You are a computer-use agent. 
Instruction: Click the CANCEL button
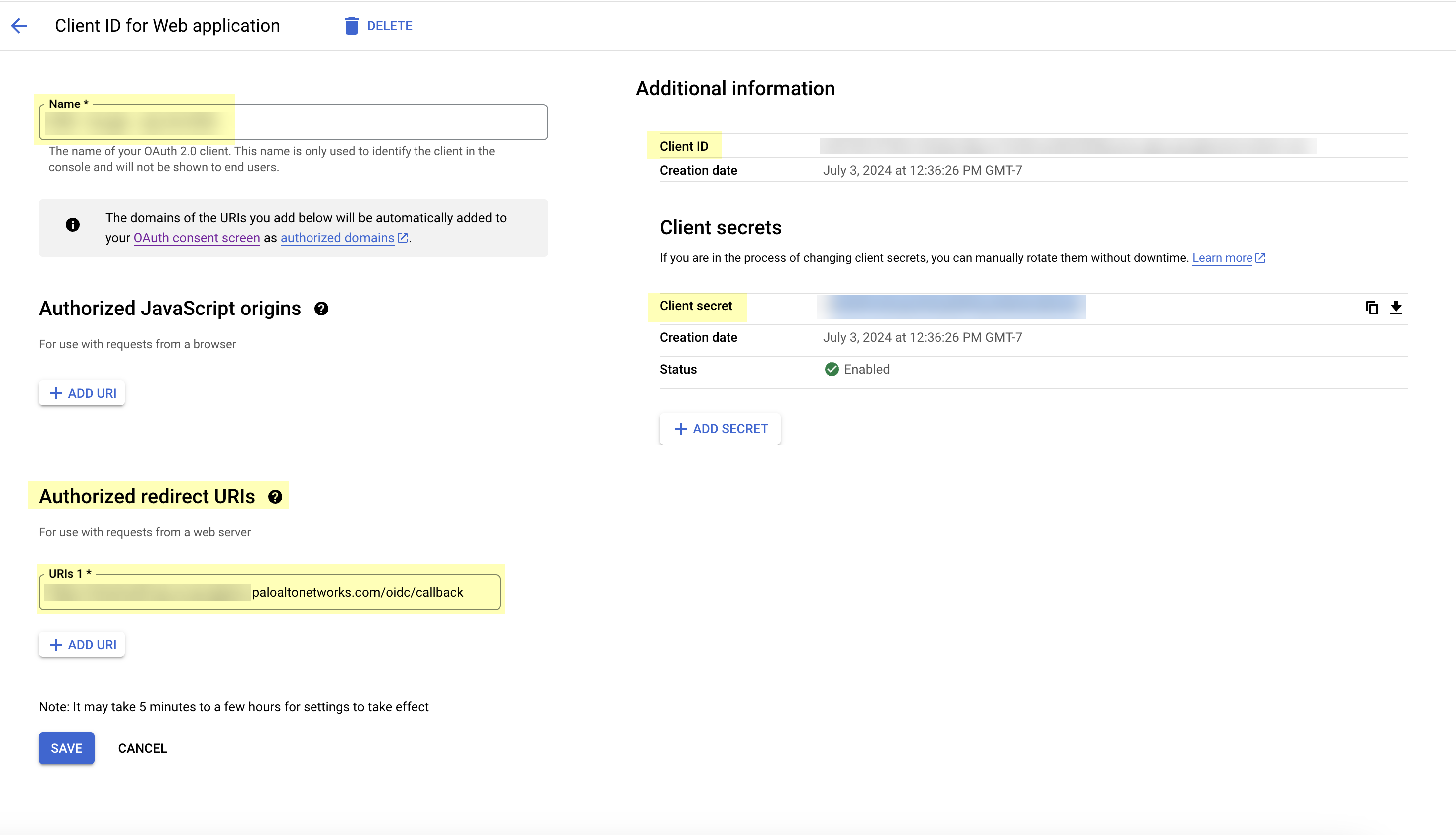coord(142,748)
